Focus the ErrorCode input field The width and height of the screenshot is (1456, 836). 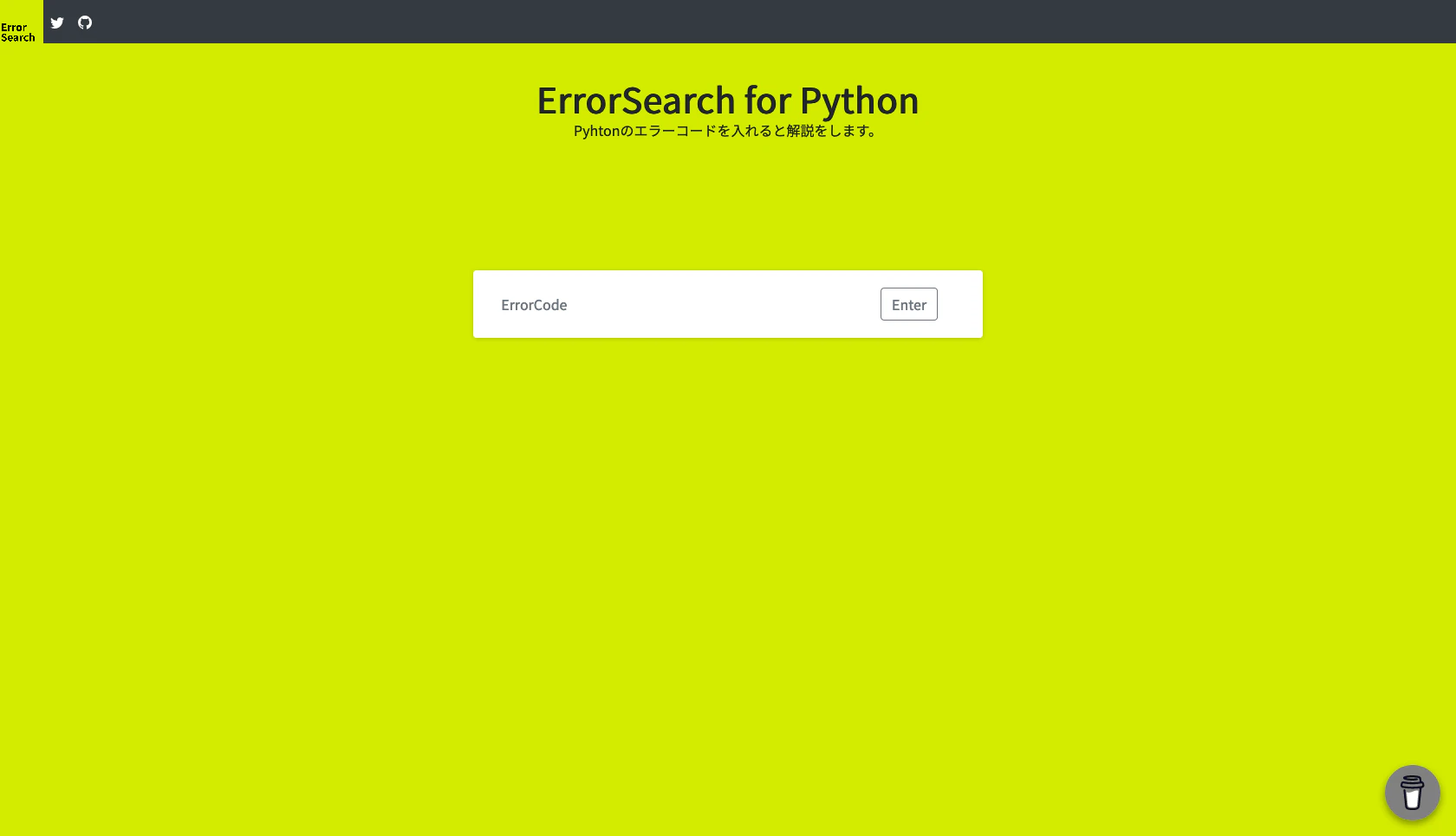[x=683, y=305]
